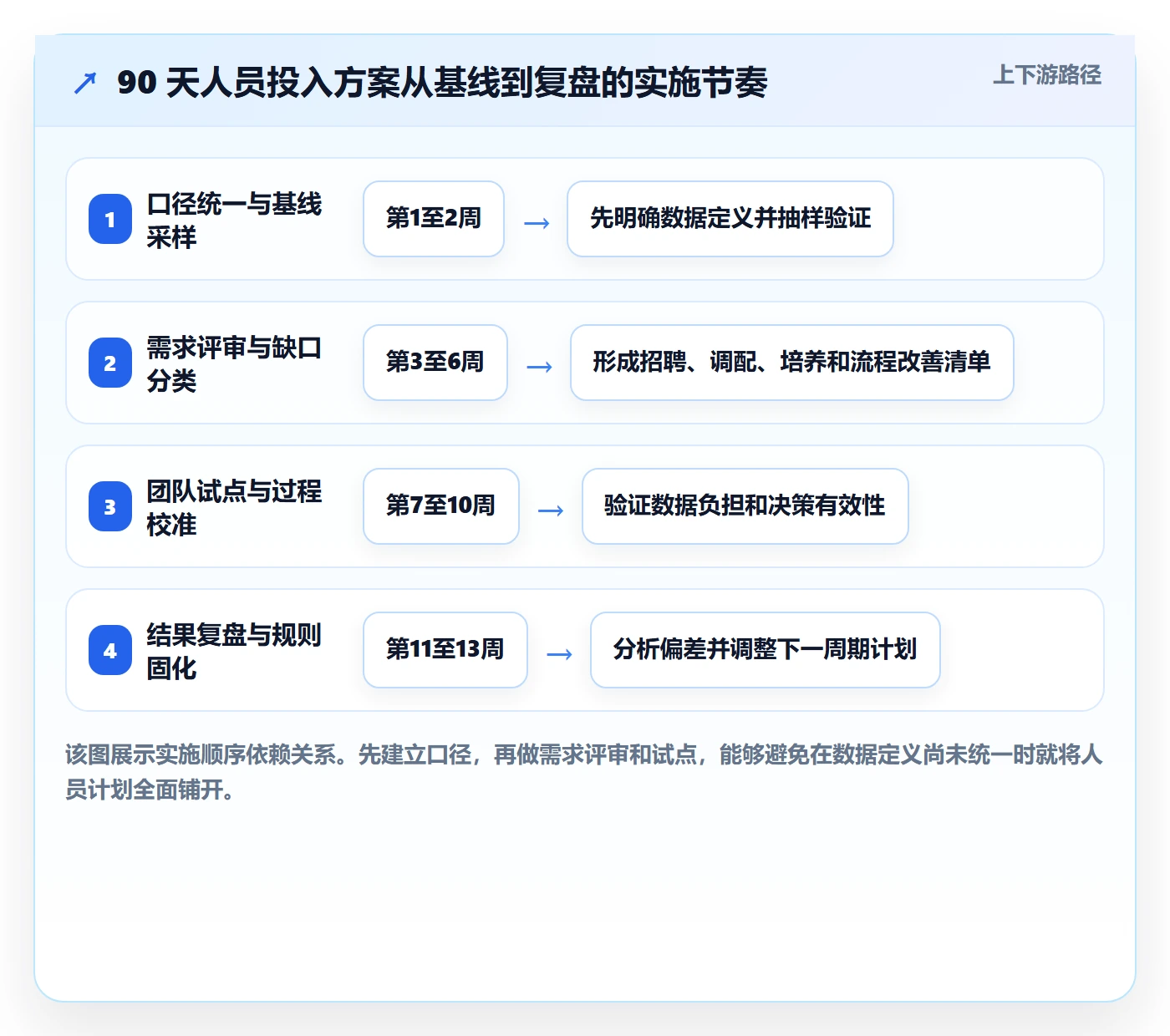This screenshot has height=1036, width=1170.
Task: Click the blue step number 4 badge
Action: click(x=110, y=650)
